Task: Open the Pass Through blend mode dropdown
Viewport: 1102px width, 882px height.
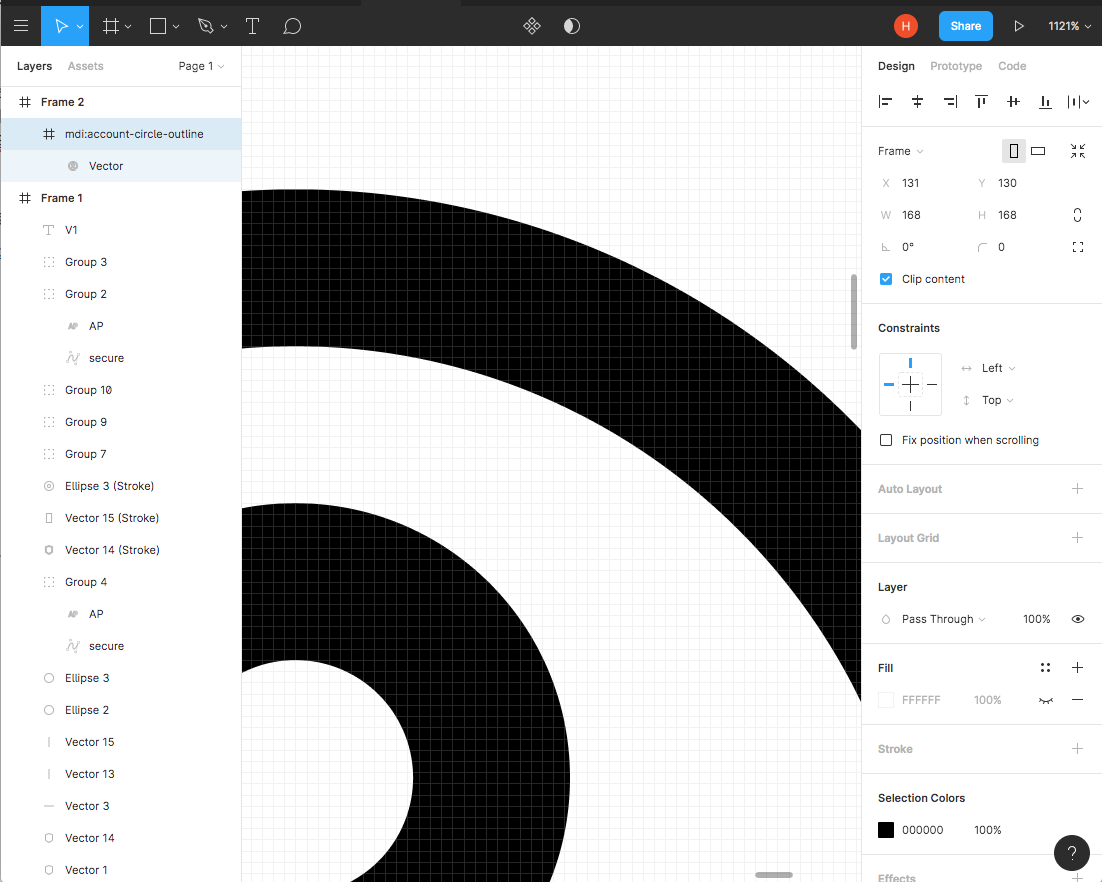Action: click(x=942, y=619)
